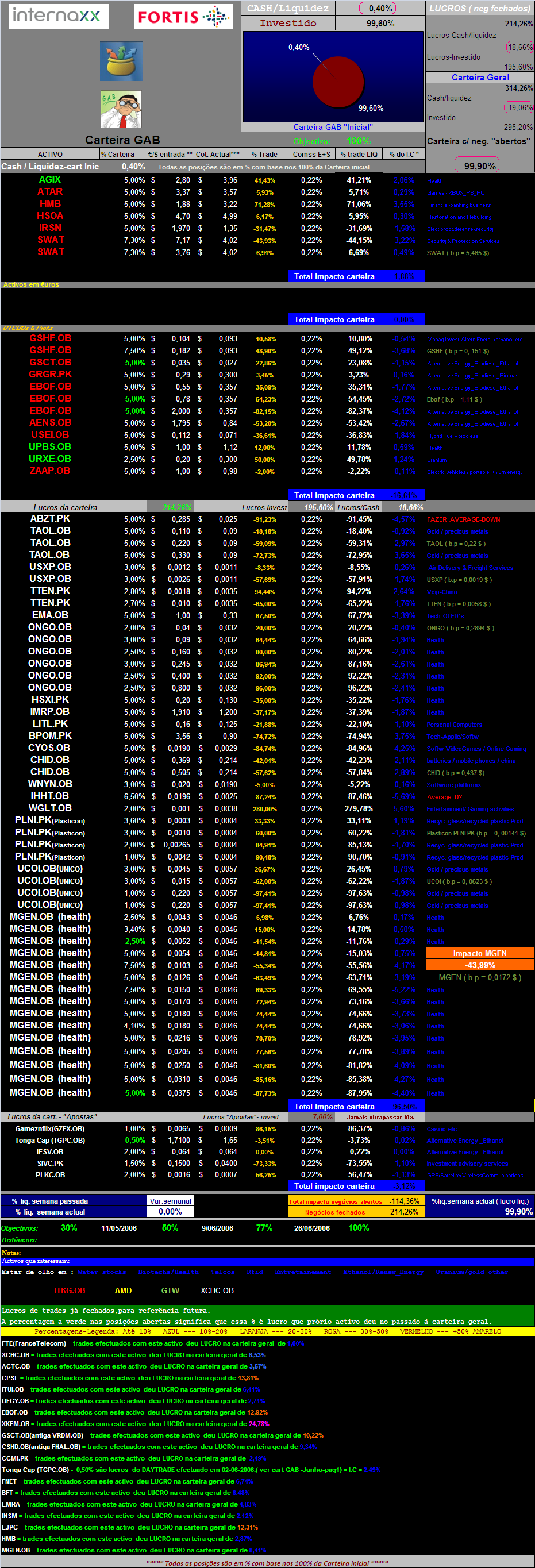
Task: Select the AGIX ticker cell
Action: (50, 180)
